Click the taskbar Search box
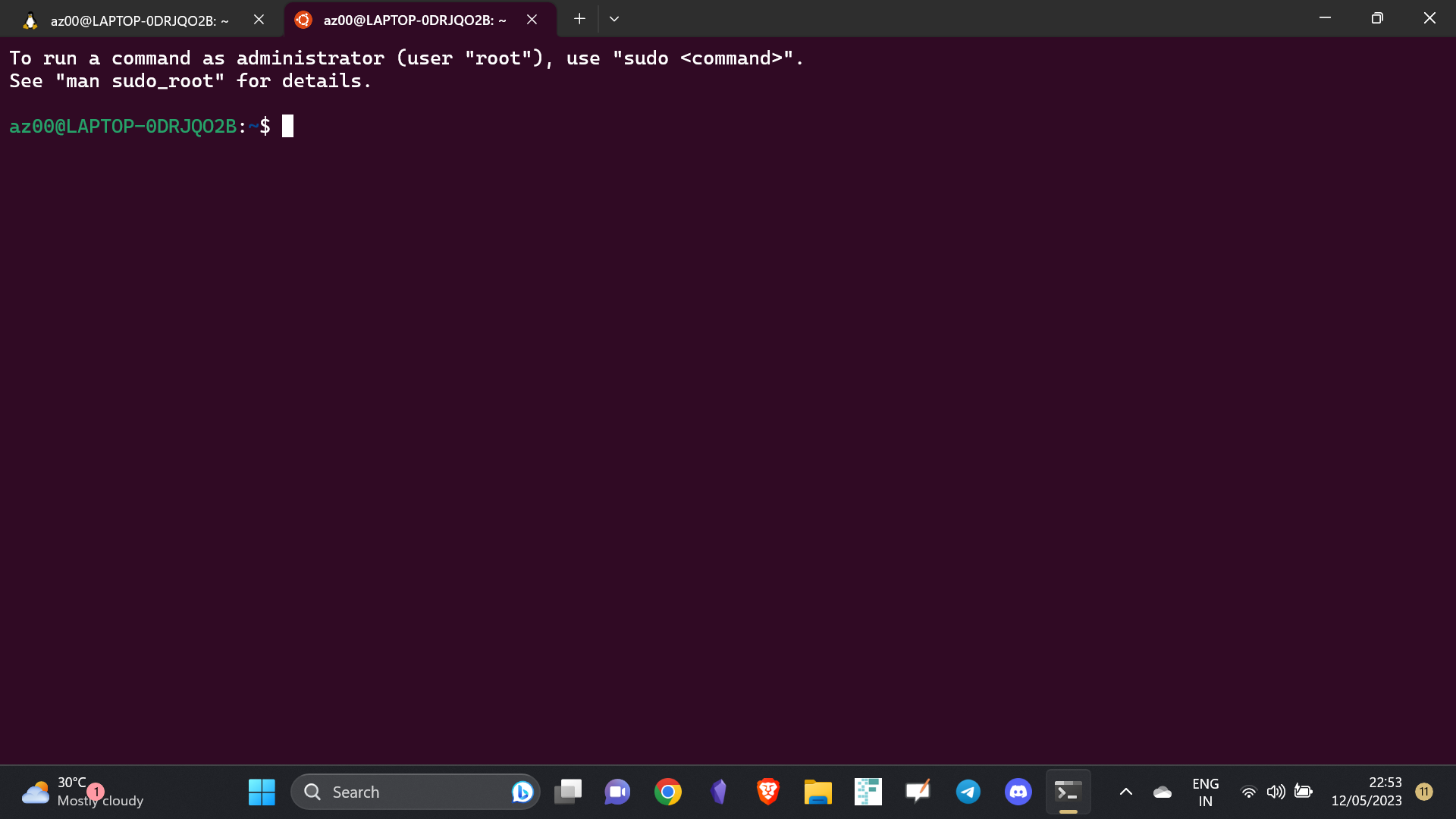The height and width of the screenshot is (819, 1456). pos(402,792)
